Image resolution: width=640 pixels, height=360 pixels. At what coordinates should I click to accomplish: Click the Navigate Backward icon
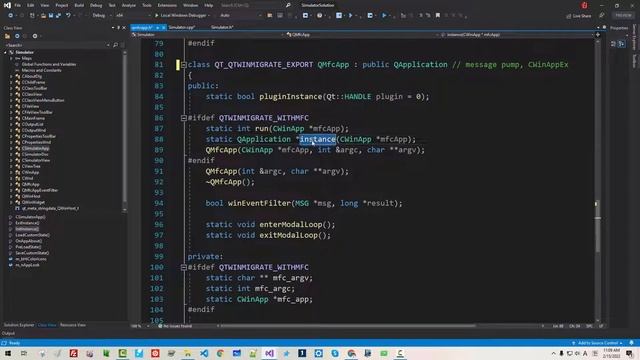click(x=11, y=16)
